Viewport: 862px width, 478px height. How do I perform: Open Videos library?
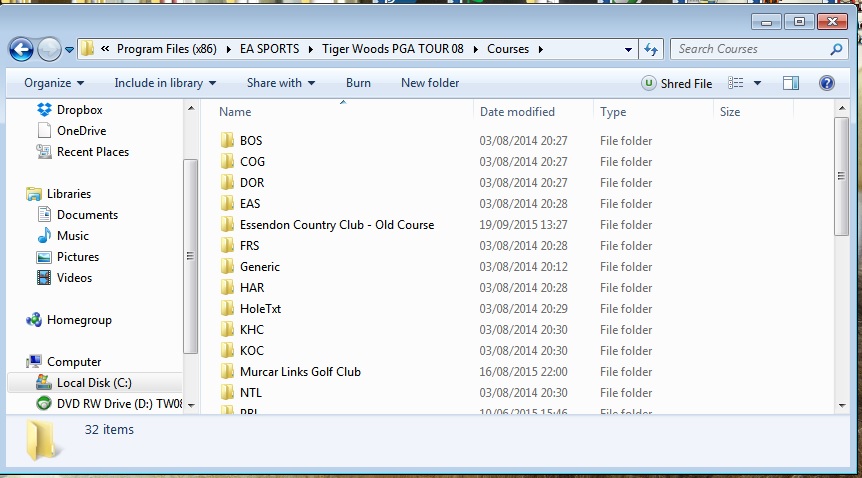coord(64,278)
